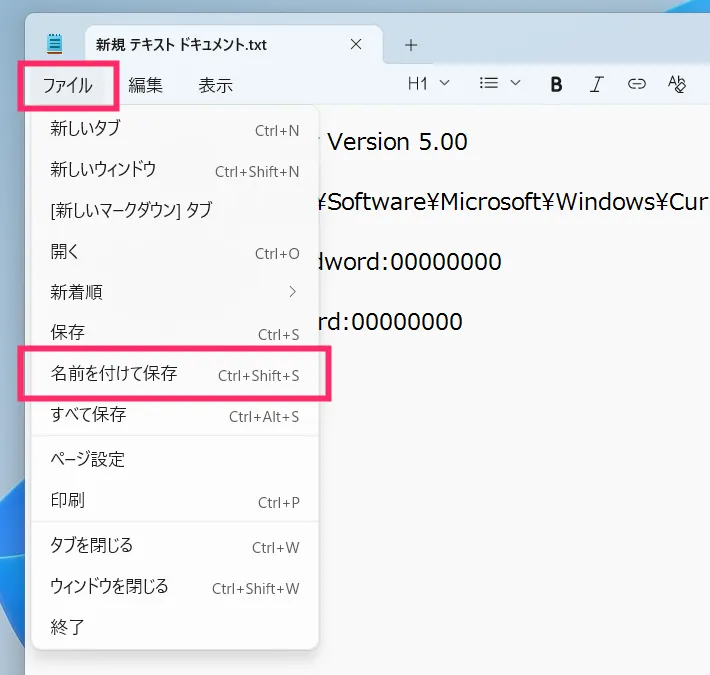Viewport: 710px width, 675px height.
Task: Click 開く to open a file
Action: pos(175,252)
